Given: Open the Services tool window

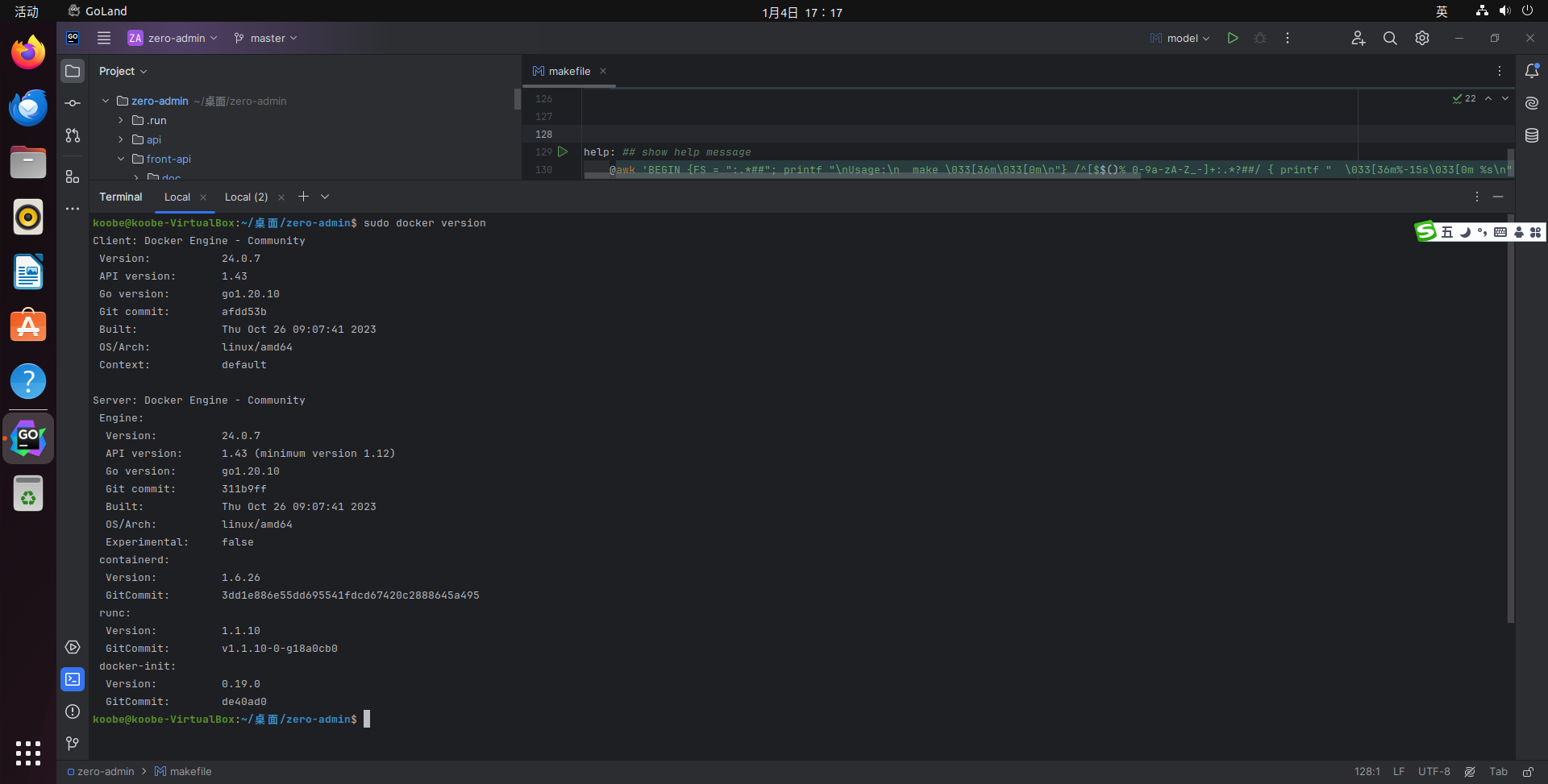Looking at the screenshot, I should 73,647.
